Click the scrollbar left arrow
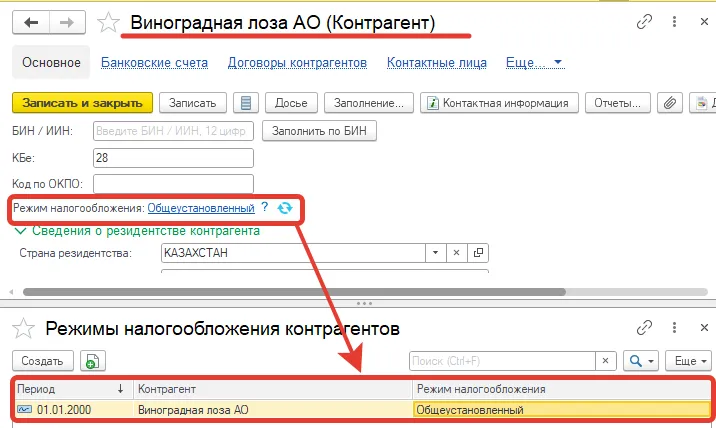Viewport: 716px width, 428px height. [11, 292]
